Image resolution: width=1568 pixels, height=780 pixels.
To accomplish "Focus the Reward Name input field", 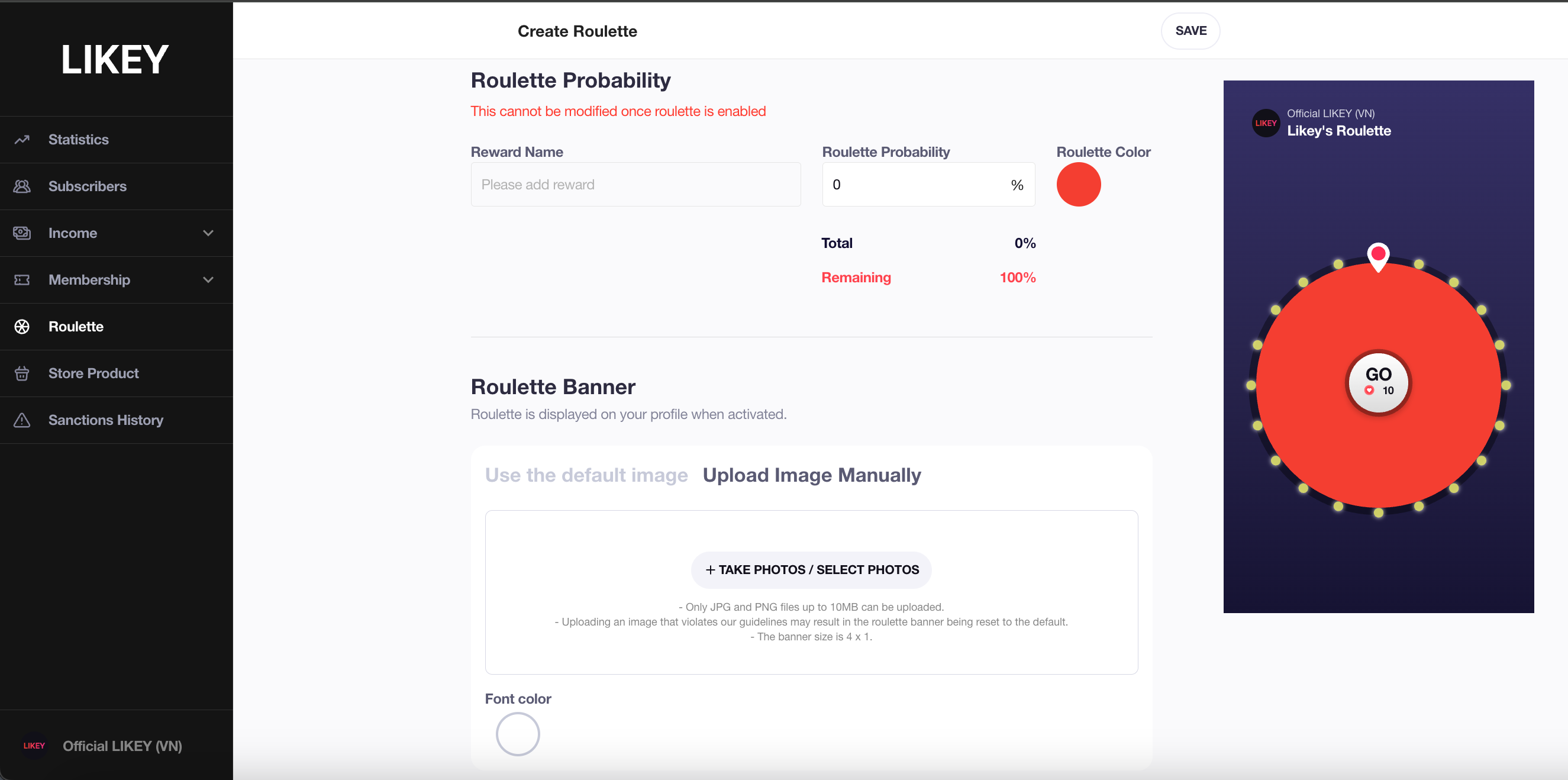I will click(635, 185).
